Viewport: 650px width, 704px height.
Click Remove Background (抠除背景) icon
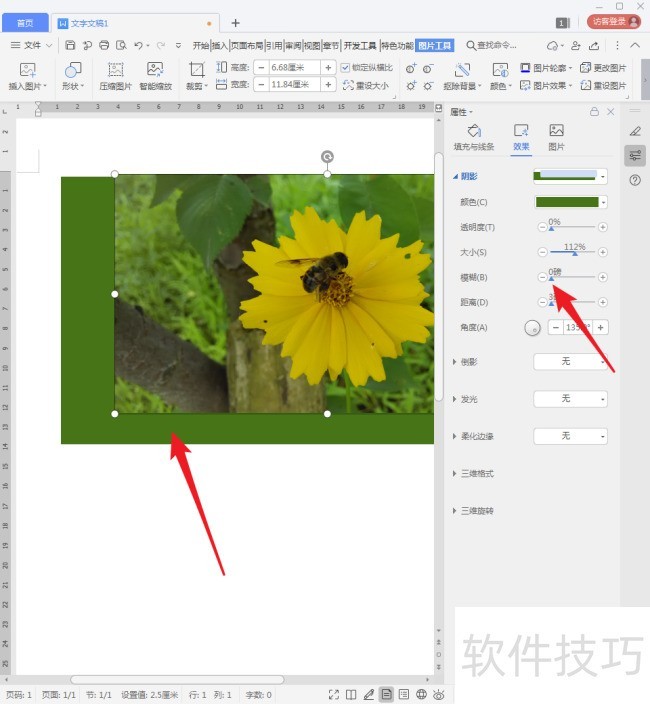point(462,70)
